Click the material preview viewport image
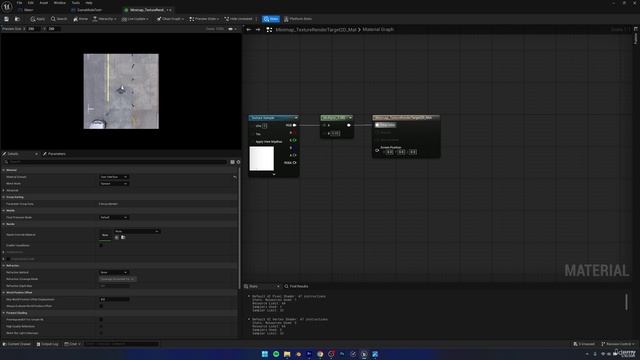640x360 pixels. [x=121, y=91]
